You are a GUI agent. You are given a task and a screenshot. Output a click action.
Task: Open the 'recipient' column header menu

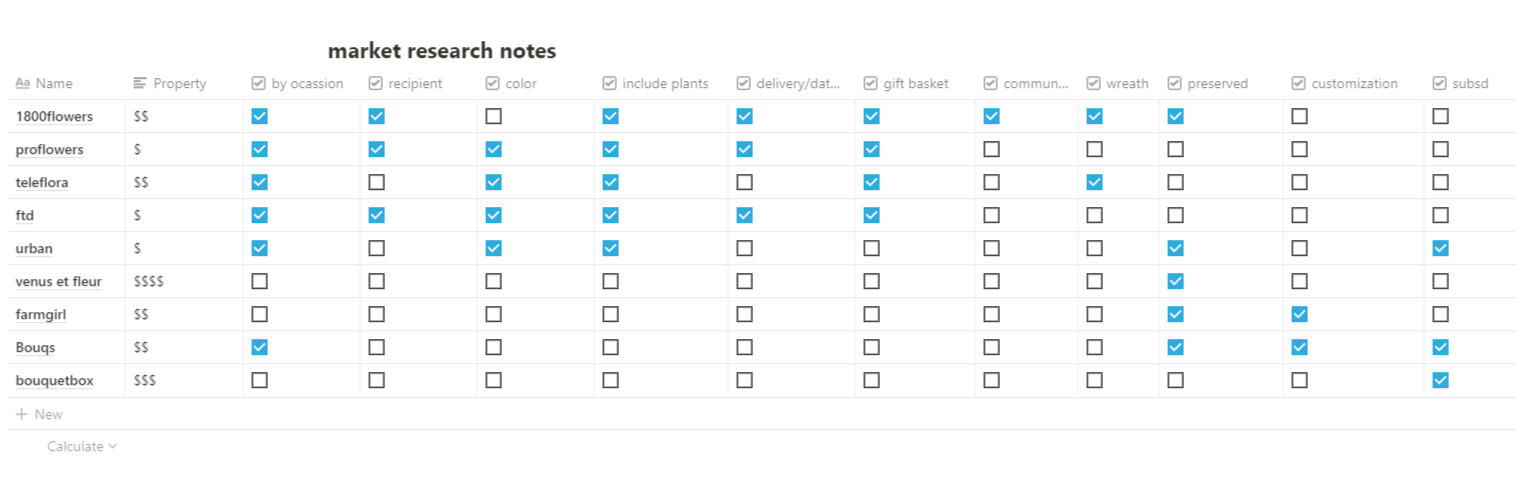[x=415, y=84]
